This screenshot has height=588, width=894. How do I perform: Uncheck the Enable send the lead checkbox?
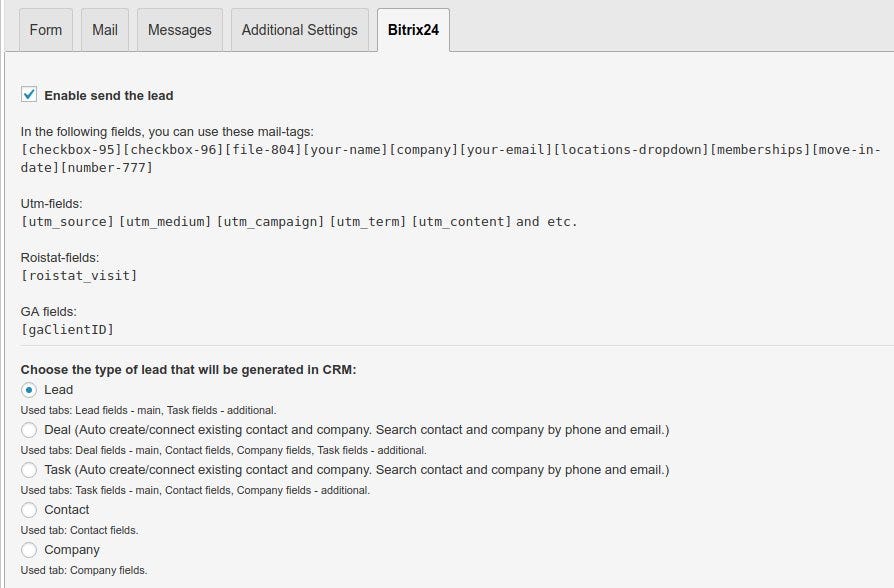(29, 95)
